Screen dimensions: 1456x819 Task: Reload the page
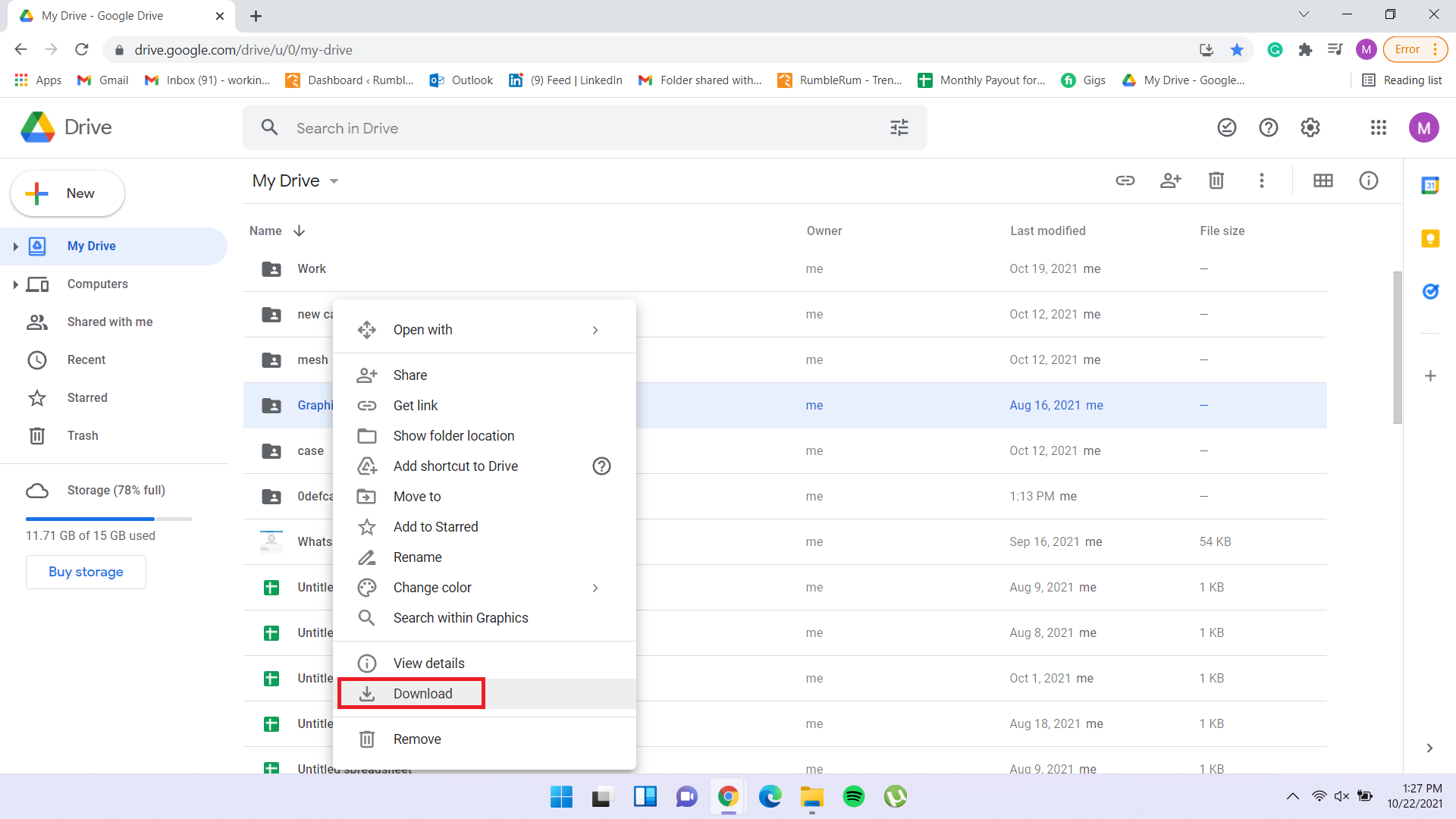(x=82, y=50)
